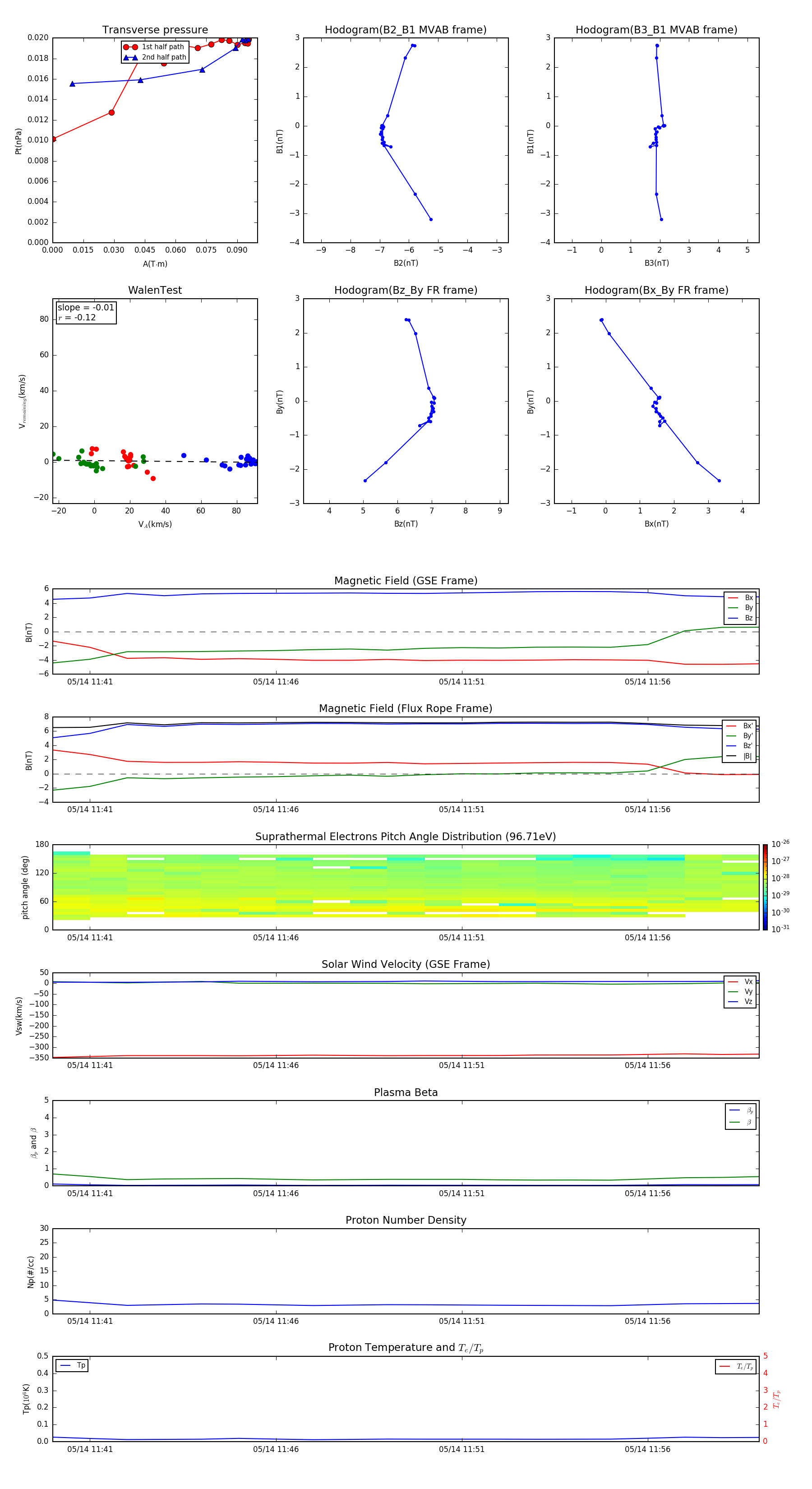Click the '2nd half path' legend entry
The image size is (812, 1489).
point(155,57)
